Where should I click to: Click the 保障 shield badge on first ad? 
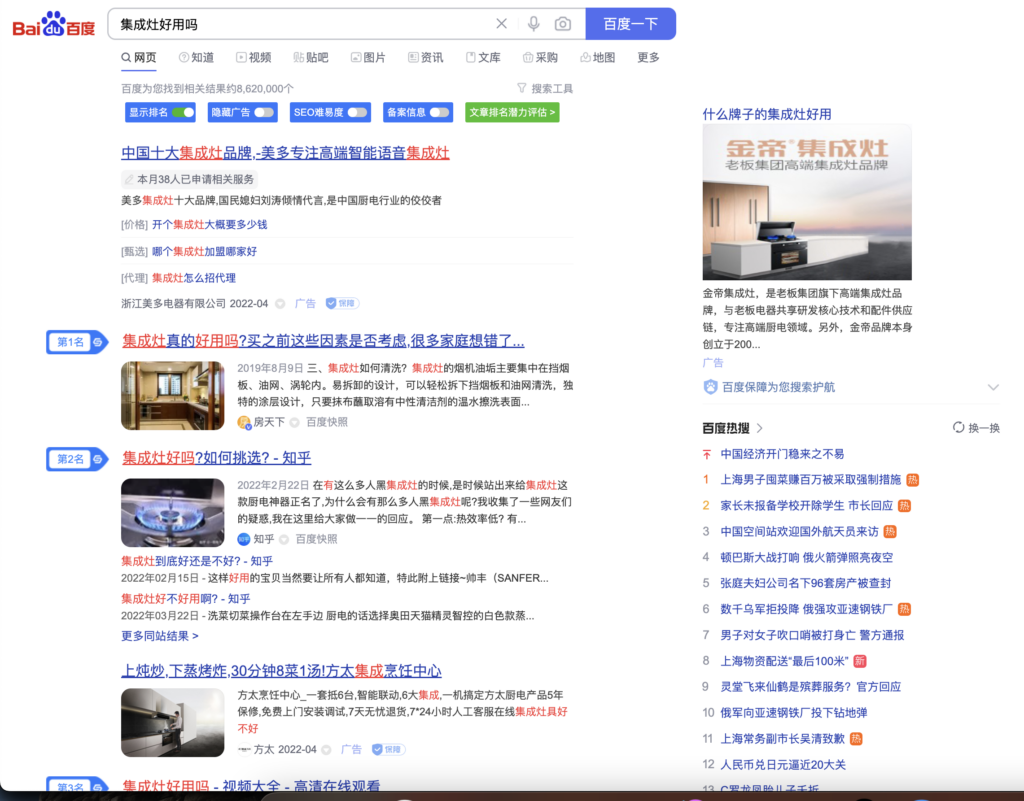click(x=342, y=303)
